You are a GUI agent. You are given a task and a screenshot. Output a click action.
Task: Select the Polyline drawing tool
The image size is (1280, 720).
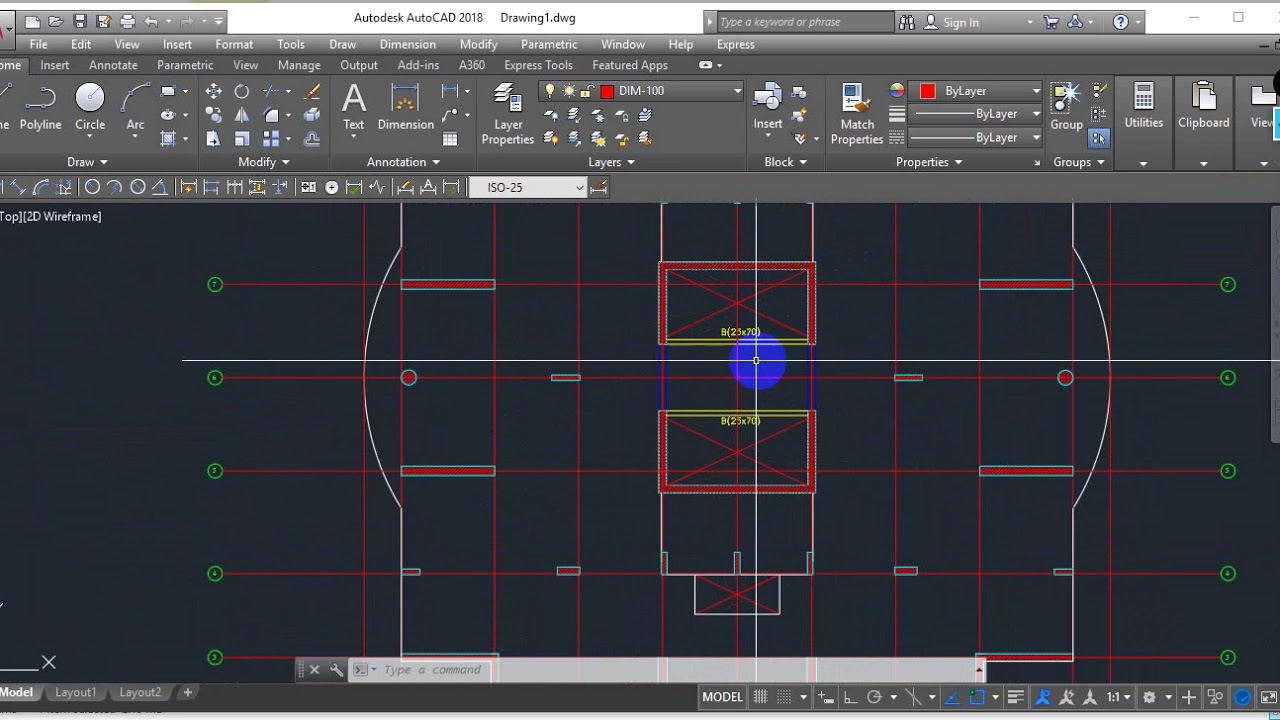41,108
